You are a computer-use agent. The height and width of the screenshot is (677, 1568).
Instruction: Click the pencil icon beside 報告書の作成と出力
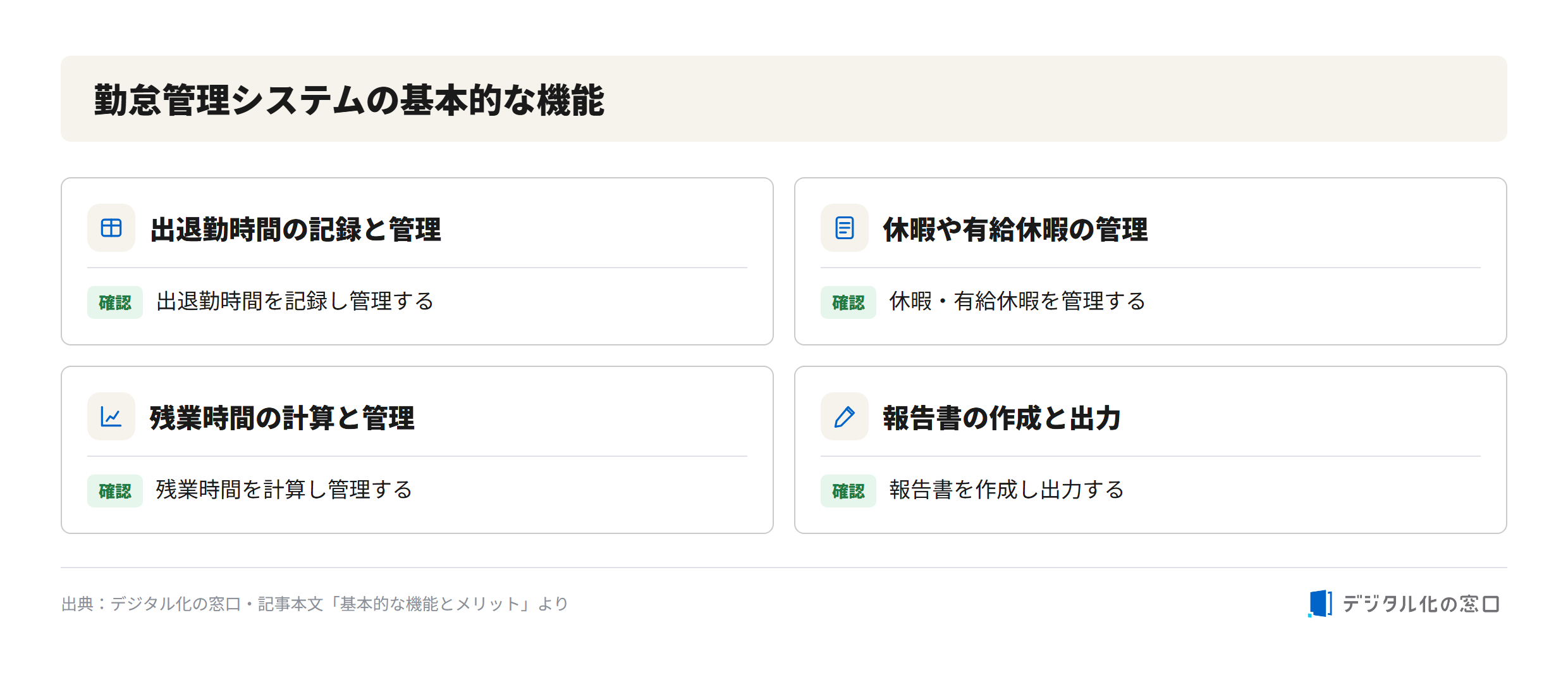click(x=845, y=416)
